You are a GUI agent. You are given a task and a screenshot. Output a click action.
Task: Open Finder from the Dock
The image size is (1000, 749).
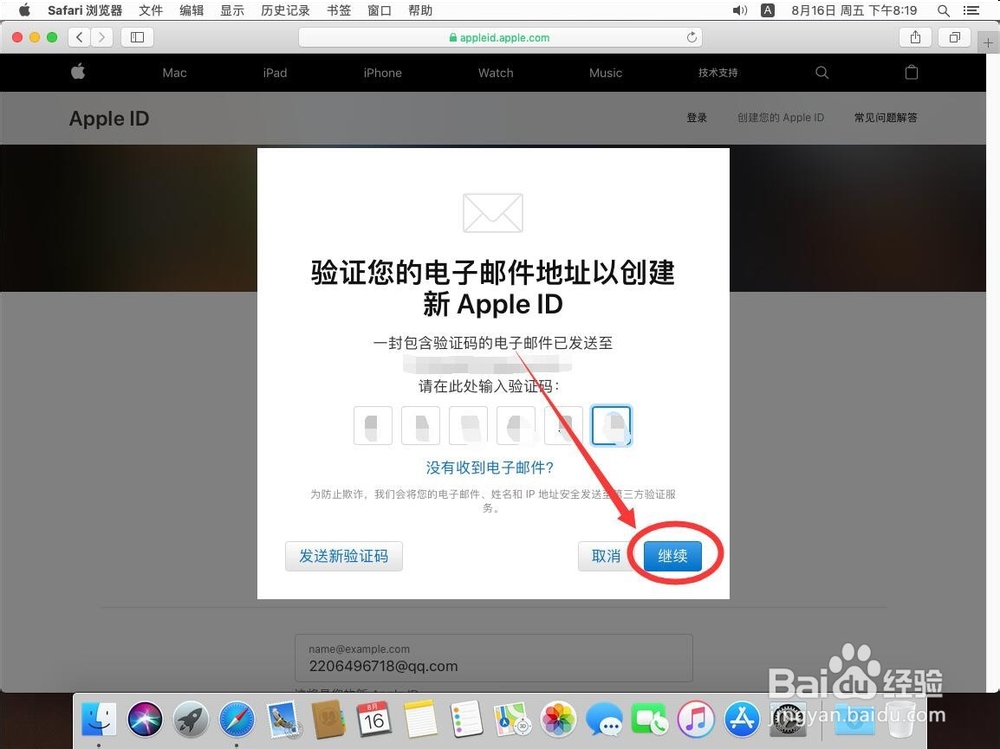tap(99, 720)
